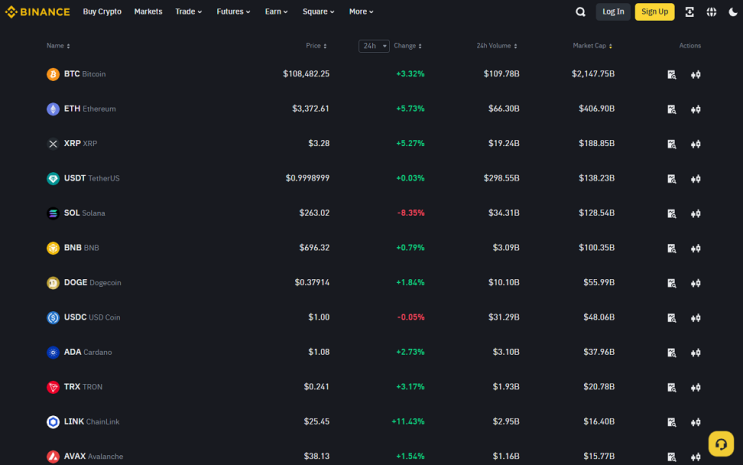Viewport: 743px width, 465px height.
Task: Open the Markets menu item
Action: [x=148, y=11]
